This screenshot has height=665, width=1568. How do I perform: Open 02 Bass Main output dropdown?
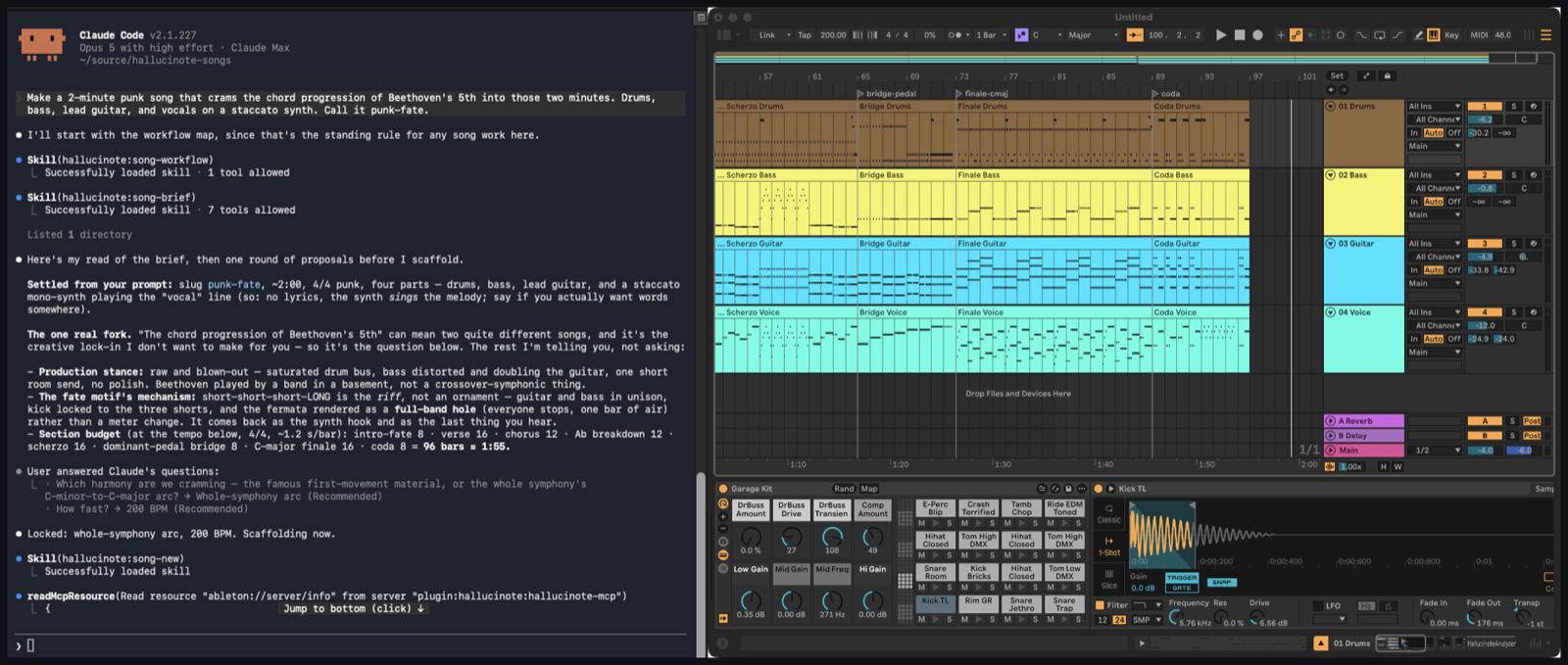1435,215
